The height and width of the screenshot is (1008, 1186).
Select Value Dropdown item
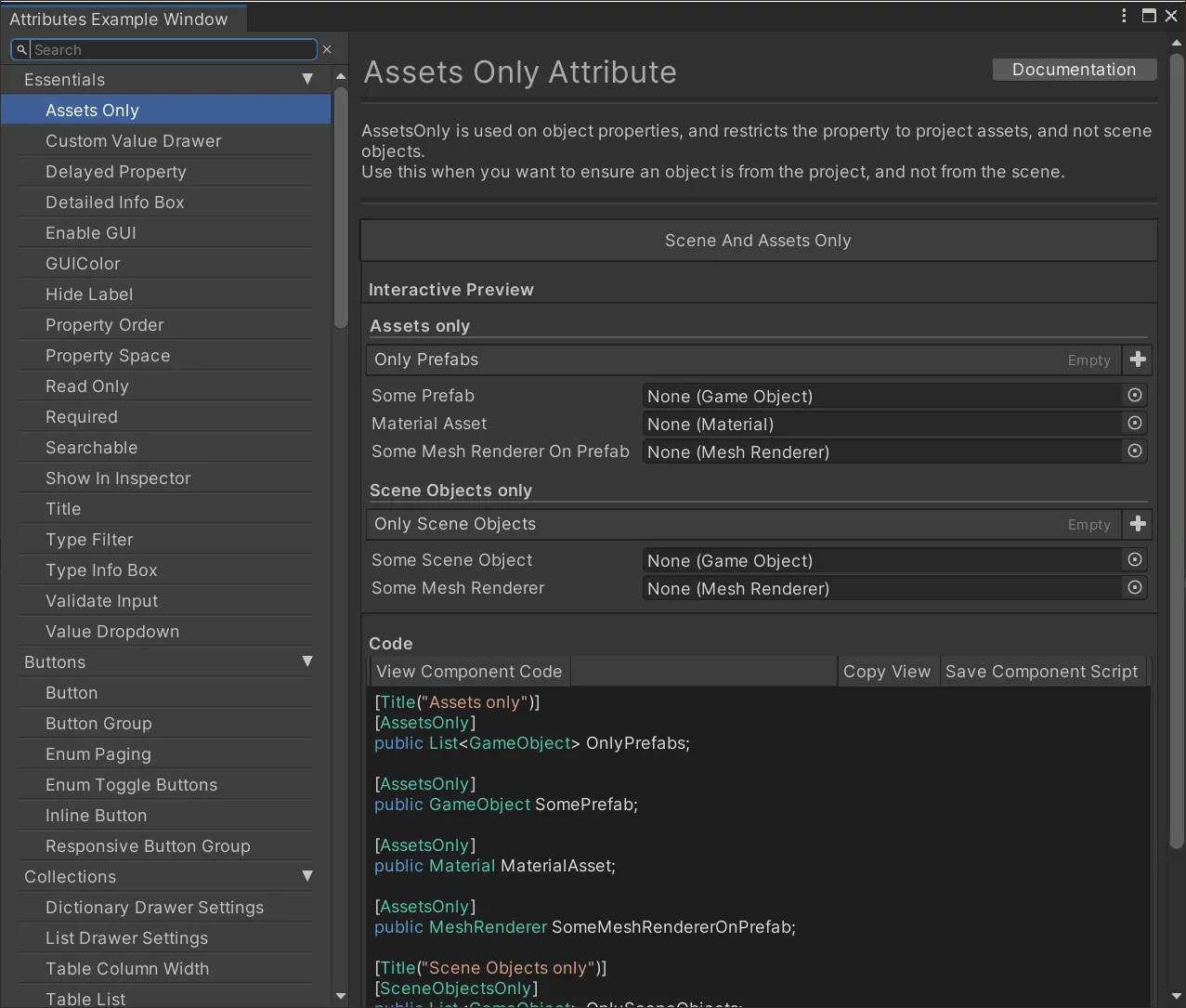click(x=166, y=632)
